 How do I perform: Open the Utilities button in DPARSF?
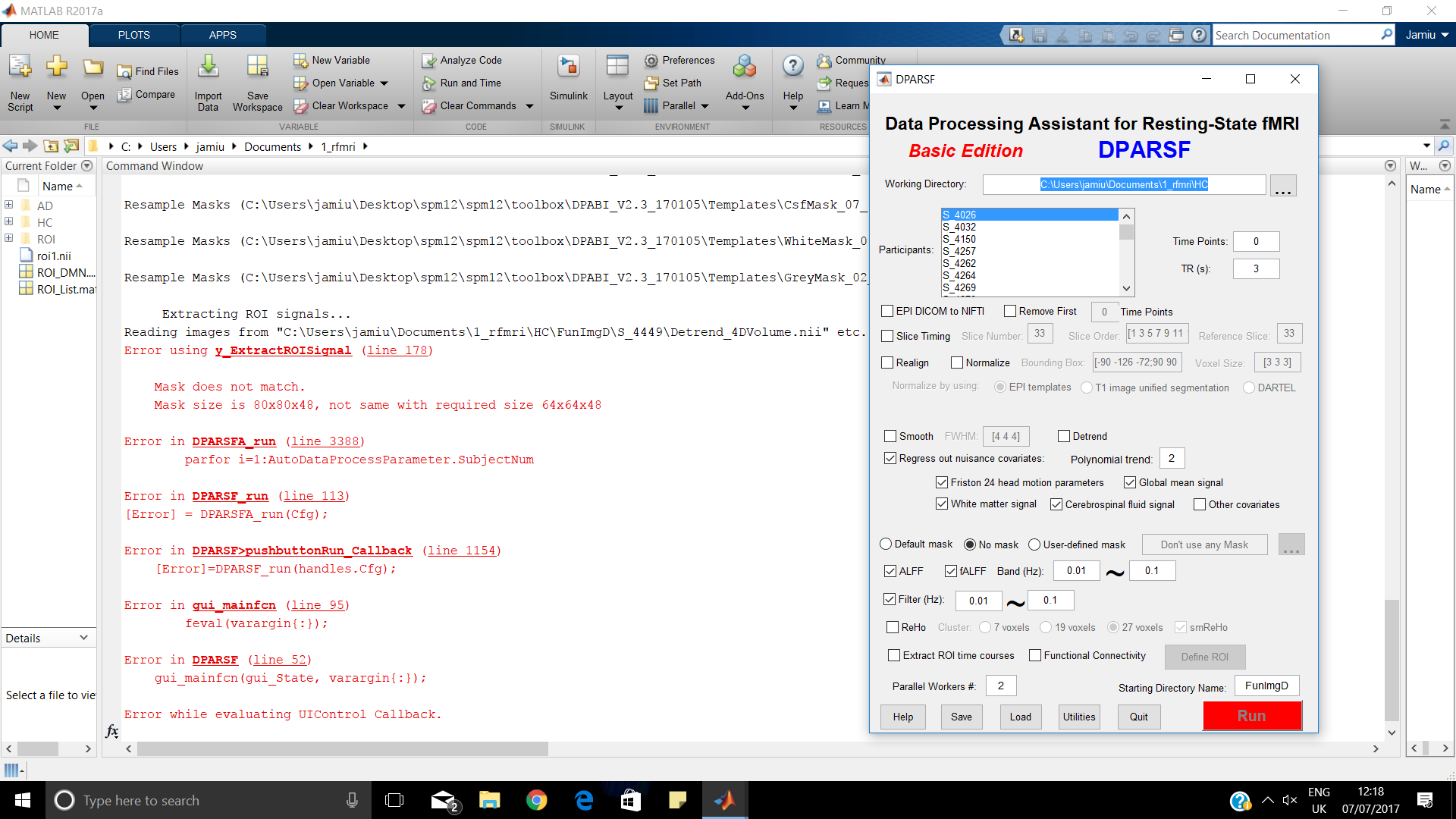[1078, 717]
